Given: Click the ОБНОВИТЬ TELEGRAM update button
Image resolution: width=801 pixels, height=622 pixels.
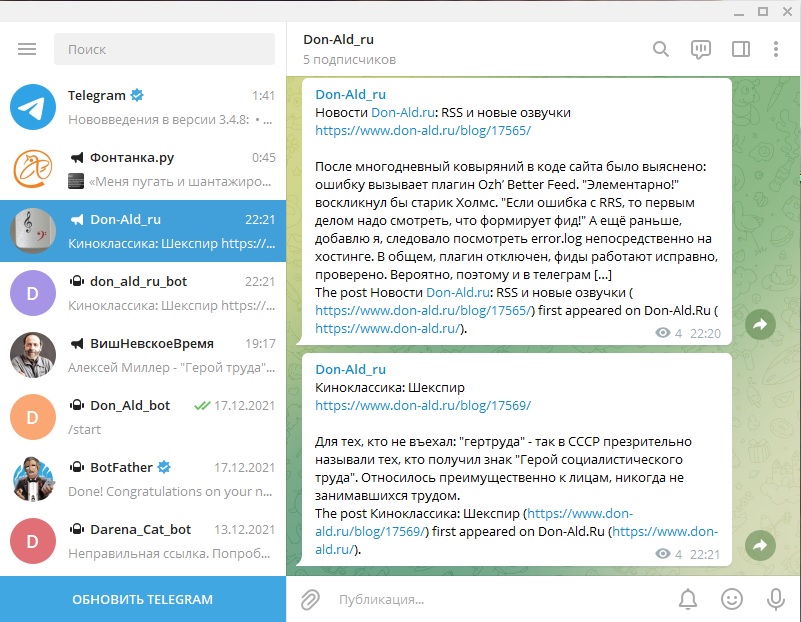Looking at the screenshot, I should (143, 599).
